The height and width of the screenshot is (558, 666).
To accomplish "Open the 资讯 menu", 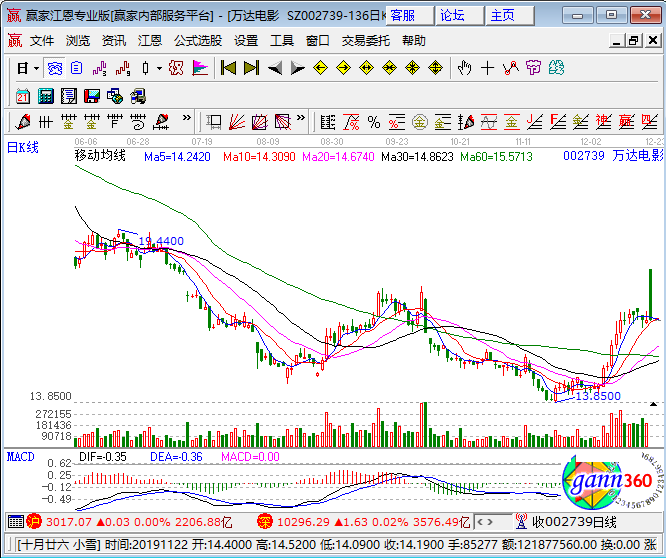I will pos(114,41).
